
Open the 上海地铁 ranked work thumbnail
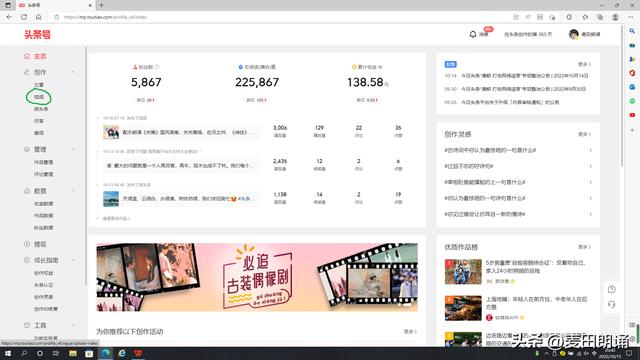[x=463, y=308]
